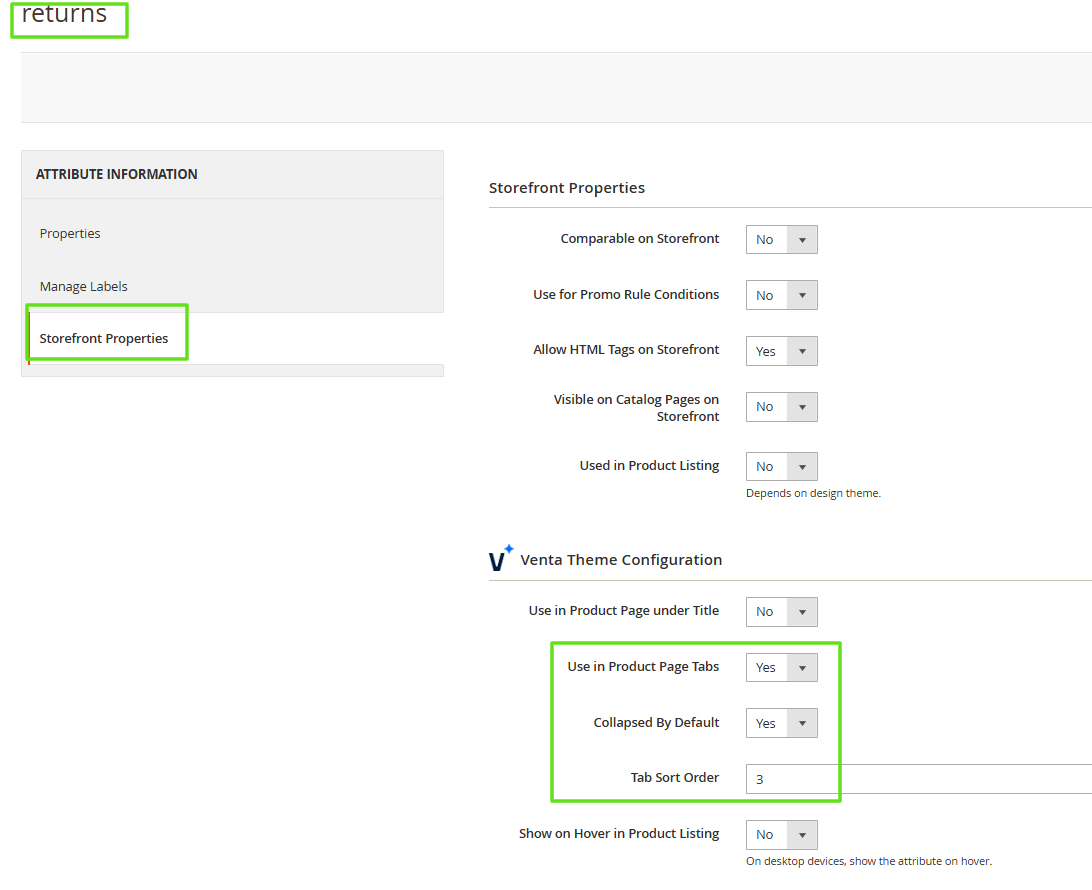Open the Visible on Catalog Pages dropdown

[781, 407]
